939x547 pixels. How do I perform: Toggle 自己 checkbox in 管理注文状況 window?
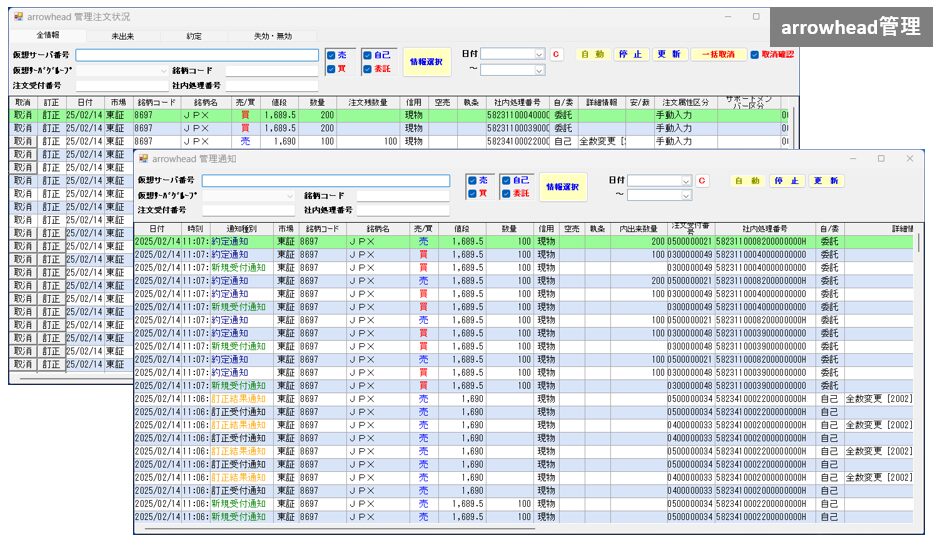pos(367,55)
